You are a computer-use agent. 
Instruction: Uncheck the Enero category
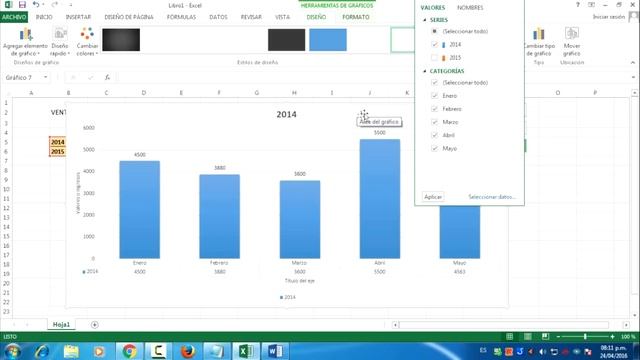click(x=434, y=96)
